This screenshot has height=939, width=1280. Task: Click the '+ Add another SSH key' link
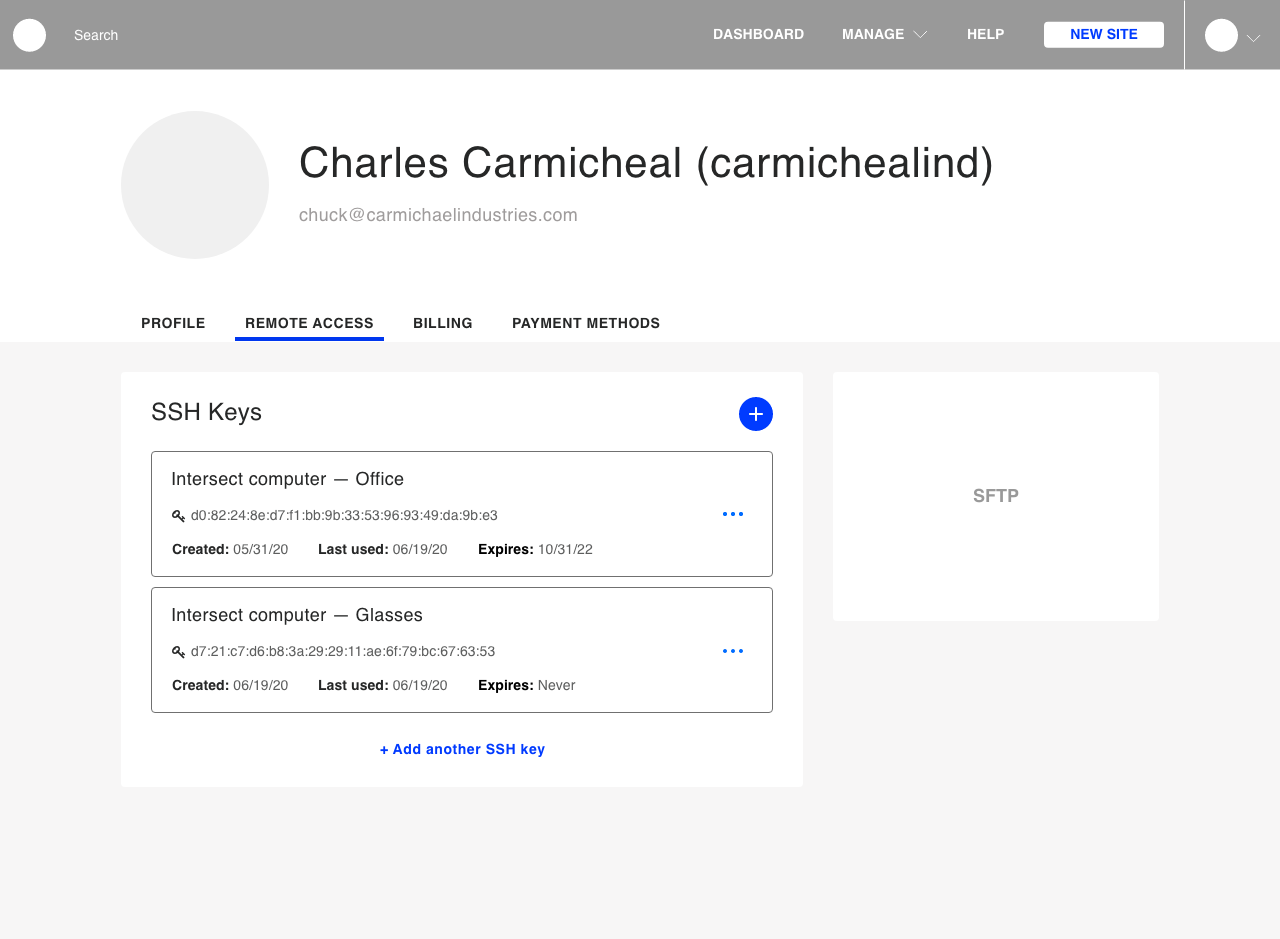(462, 749)
